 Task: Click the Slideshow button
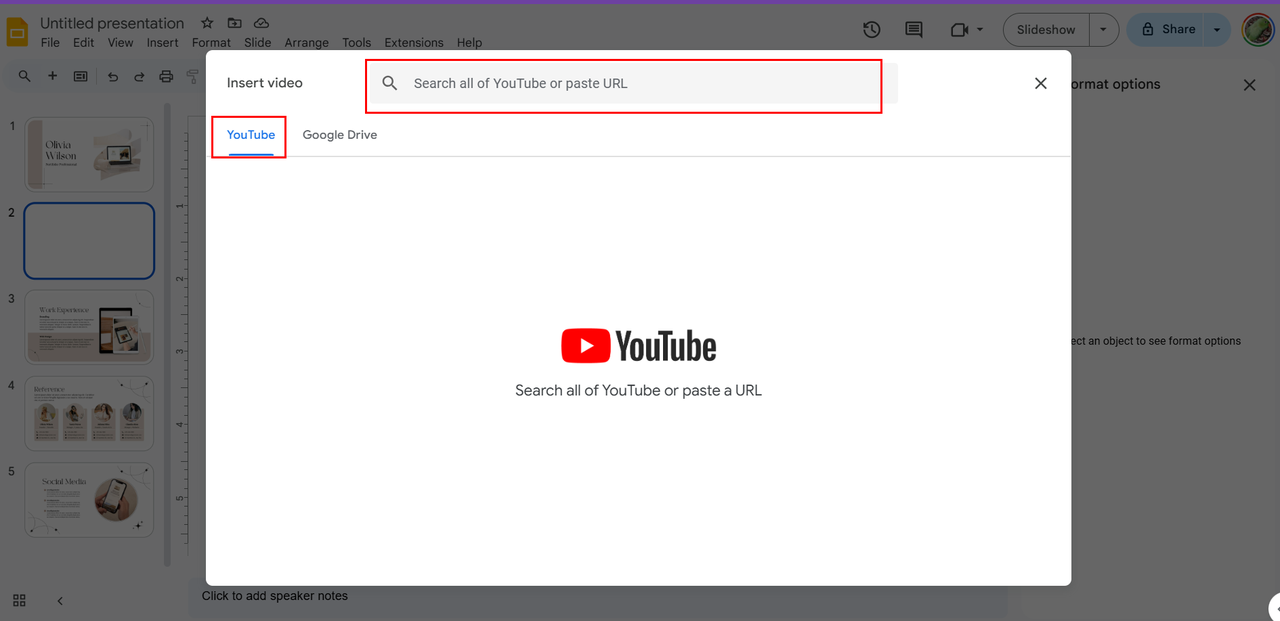pos(1045,30)
